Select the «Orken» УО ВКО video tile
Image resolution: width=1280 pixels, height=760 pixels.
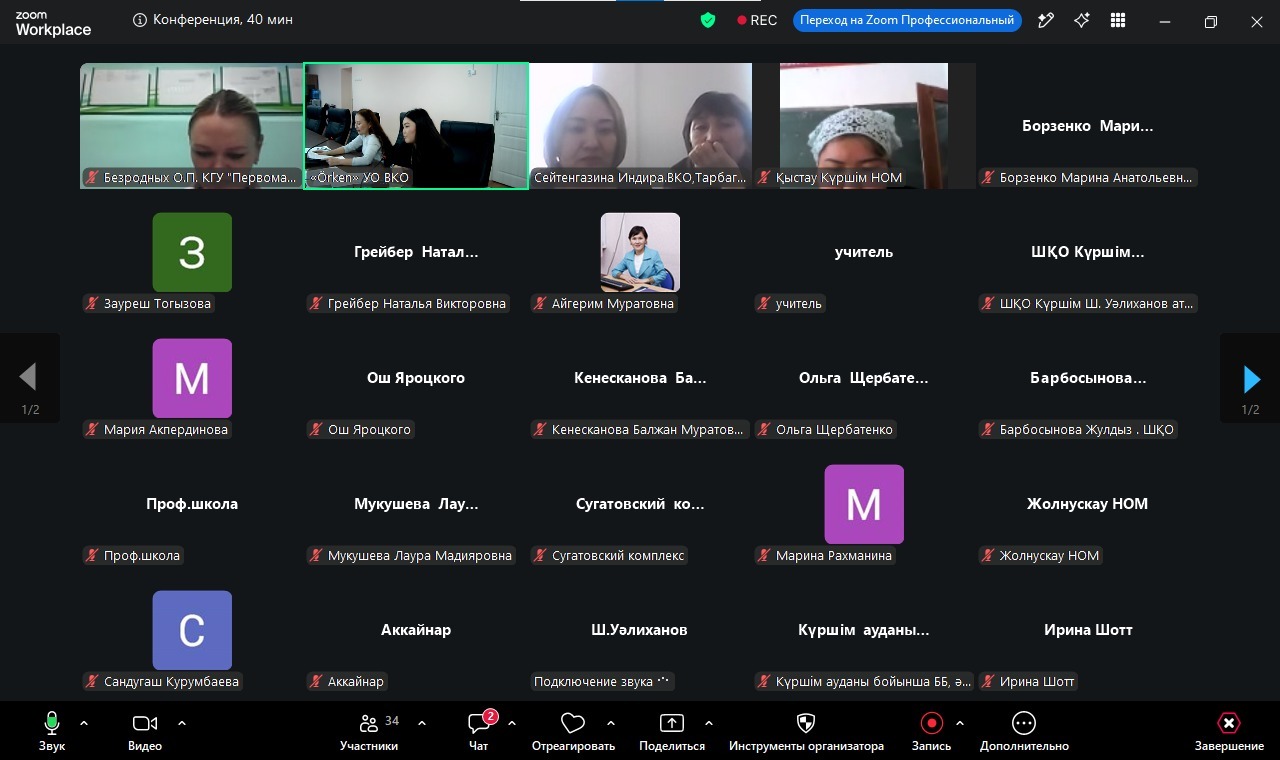416,126
